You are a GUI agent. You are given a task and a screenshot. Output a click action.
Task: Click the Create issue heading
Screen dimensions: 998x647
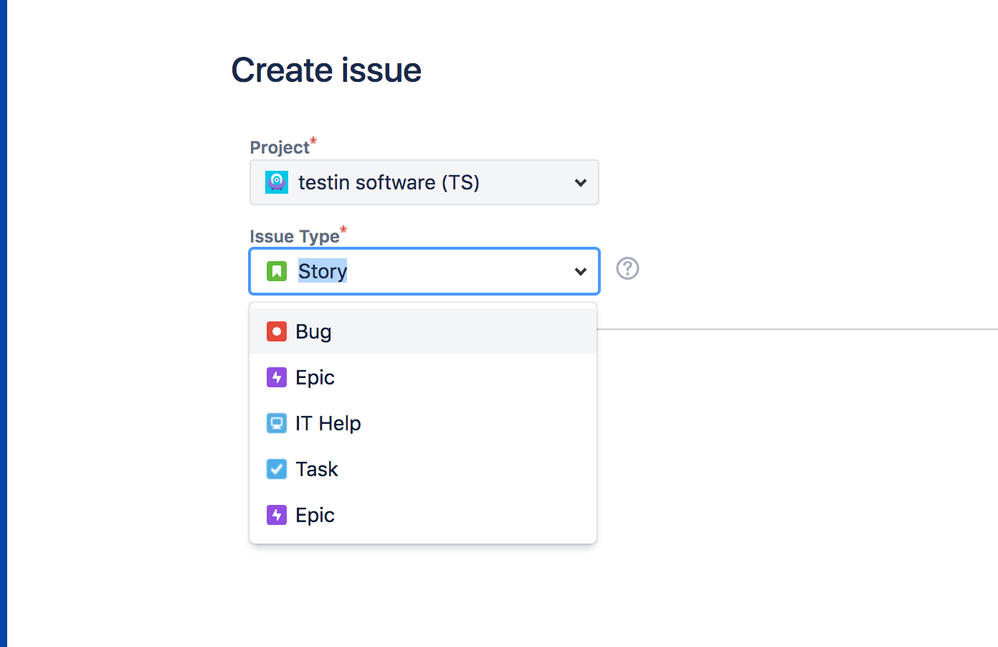click(x=326, y=70)
